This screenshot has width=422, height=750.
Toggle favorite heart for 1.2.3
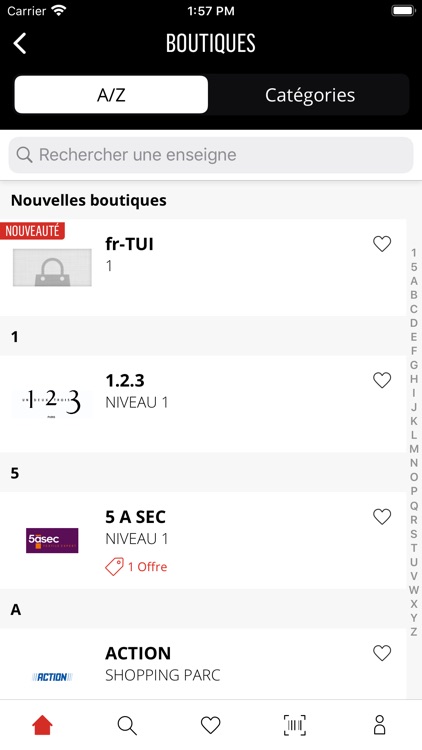[382, 380]
